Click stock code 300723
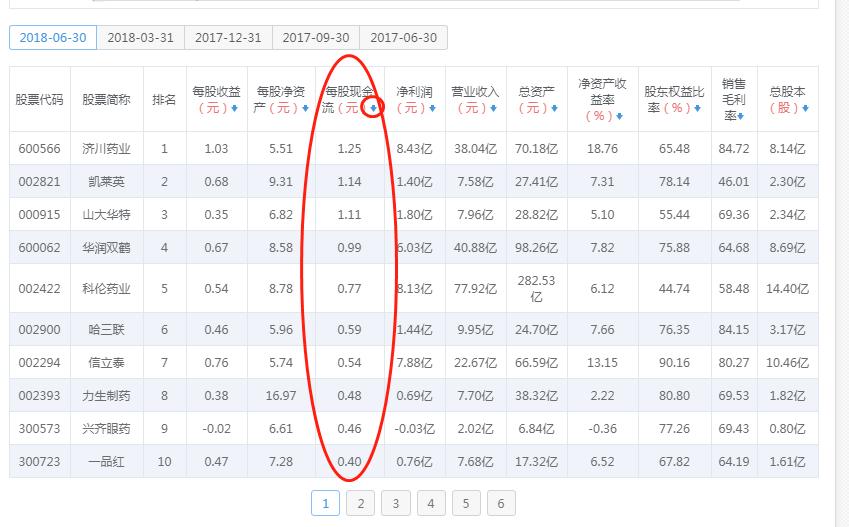Image resolution: width=849 pixels, height=527 pixels. [x=40, y=461]
